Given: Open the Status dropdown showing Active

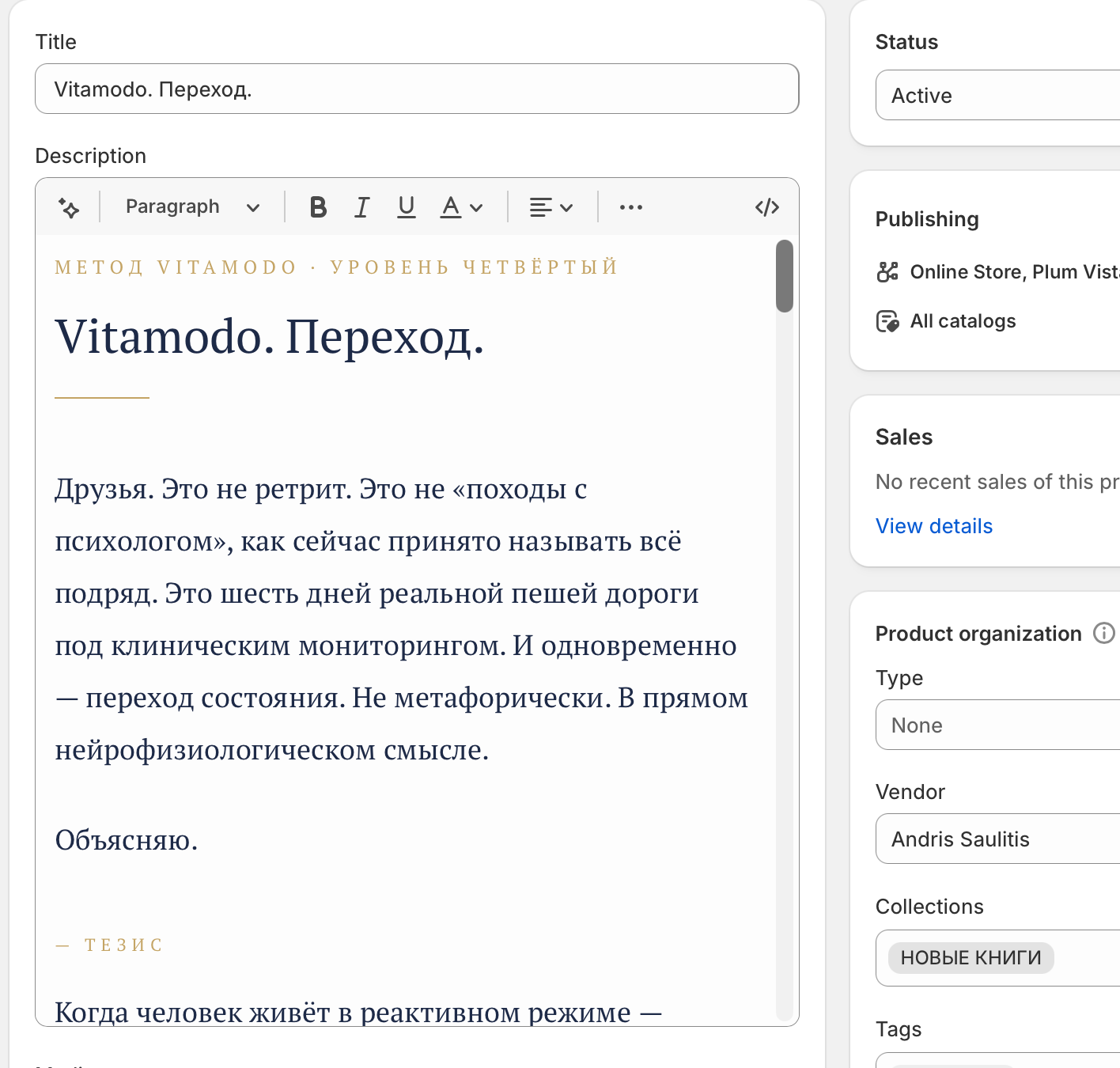Looking at the screenshot, I should 998,95.
